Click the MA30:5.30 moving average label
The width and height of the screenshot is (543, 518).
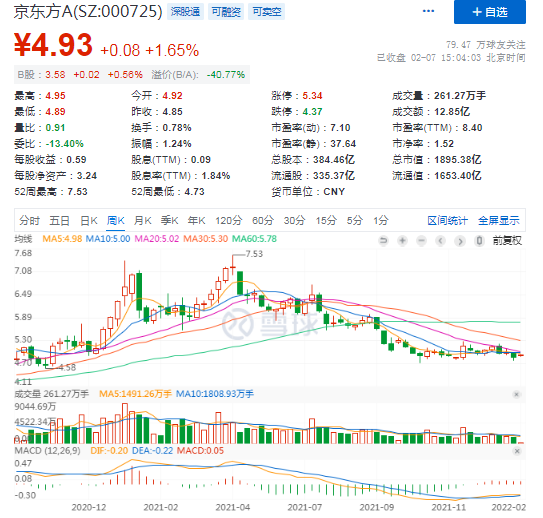[205, 239]
